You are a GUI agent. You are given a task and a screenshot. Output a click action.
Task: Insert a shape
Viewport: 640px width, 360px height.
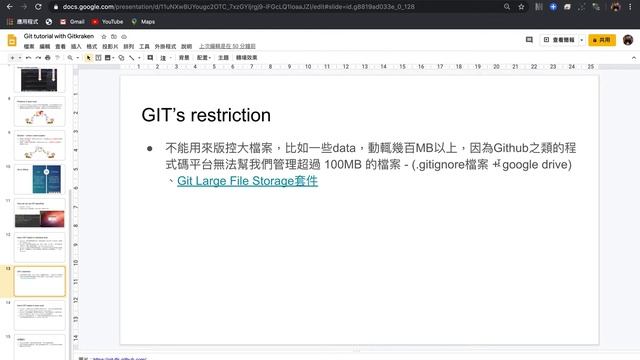tap(121, 58)
